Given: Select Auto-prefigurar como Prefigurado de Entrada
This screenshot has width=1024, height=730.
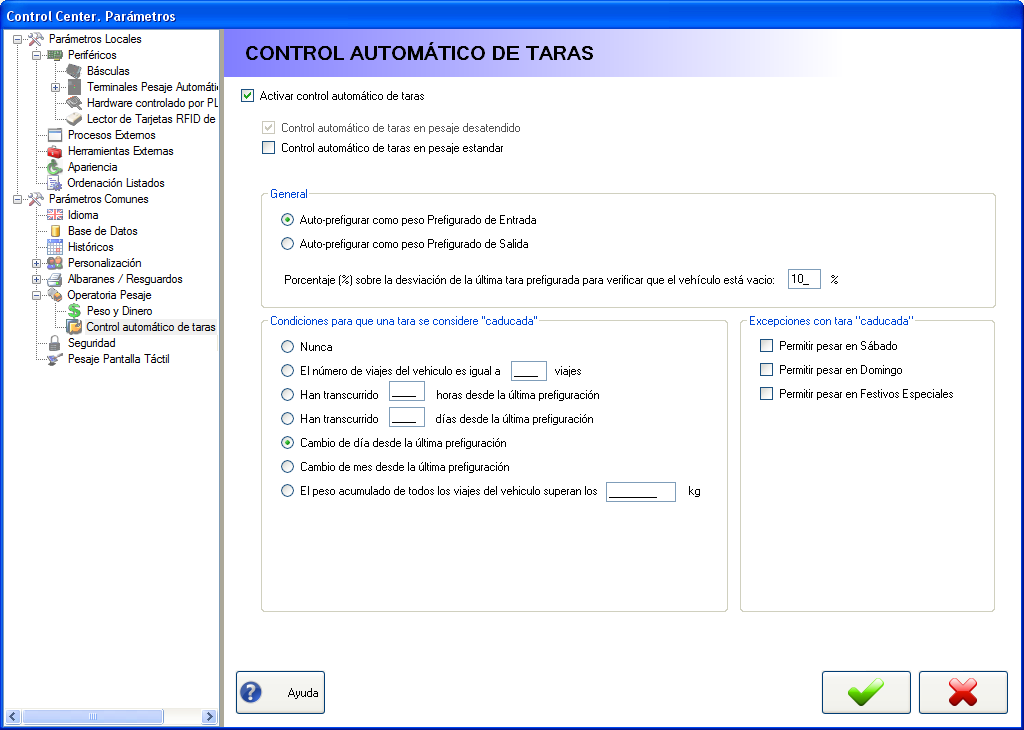Looking at the screenshot, I should [x=287, y=220].
